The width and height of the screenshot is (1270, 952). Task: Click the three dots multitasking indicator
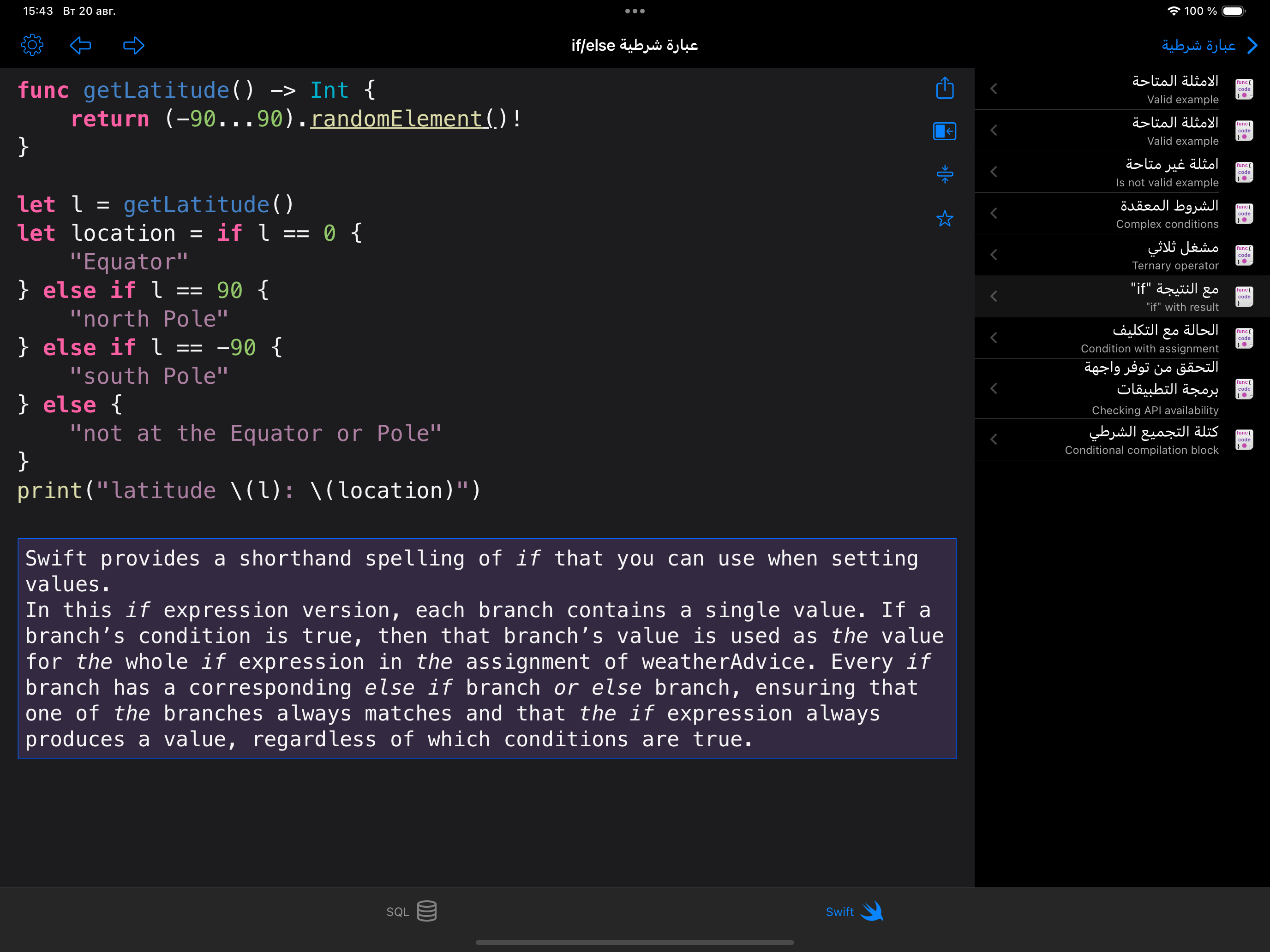pos(635,11)
